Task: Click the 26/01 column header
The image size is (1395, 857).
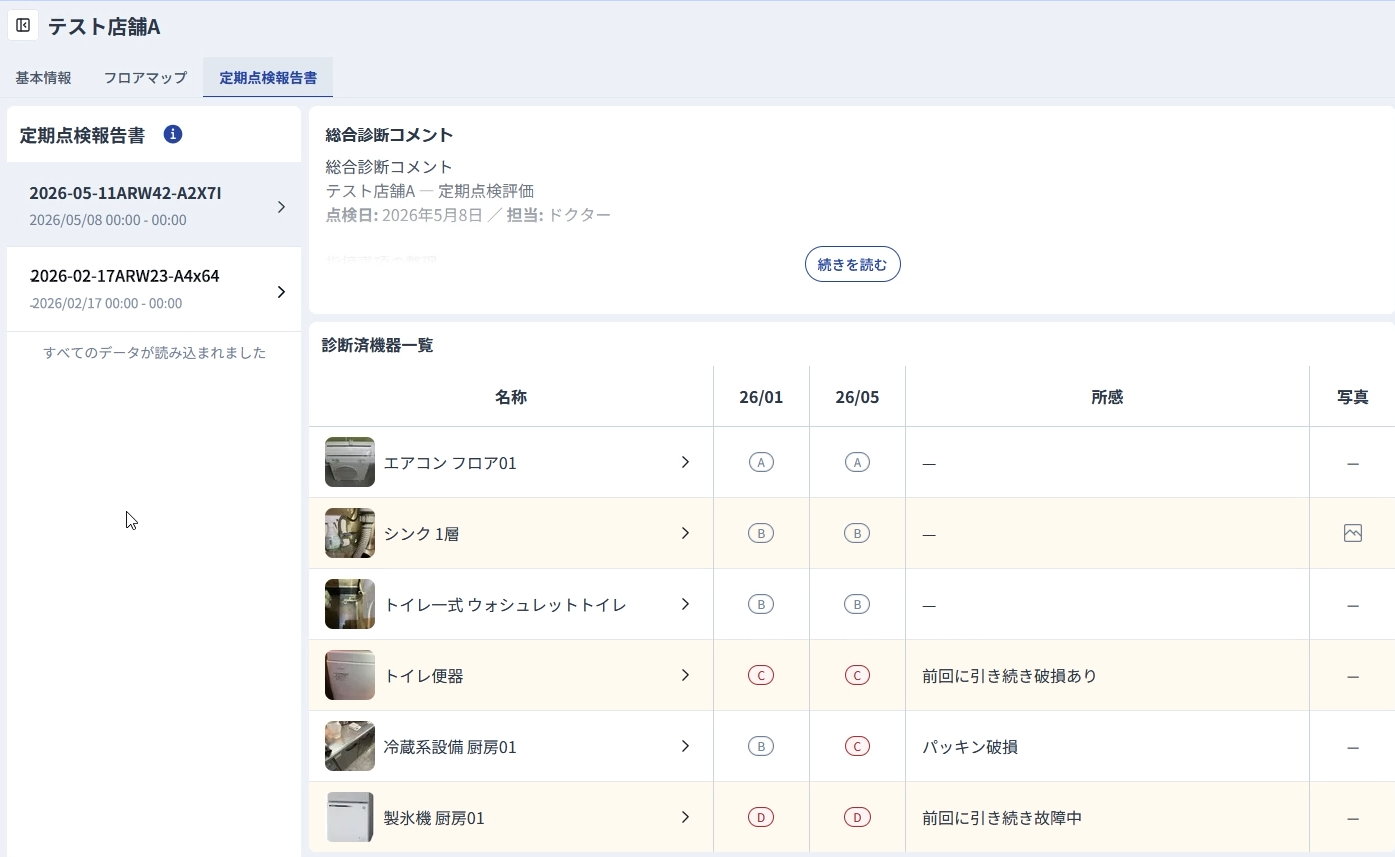Action: point(761,397)
